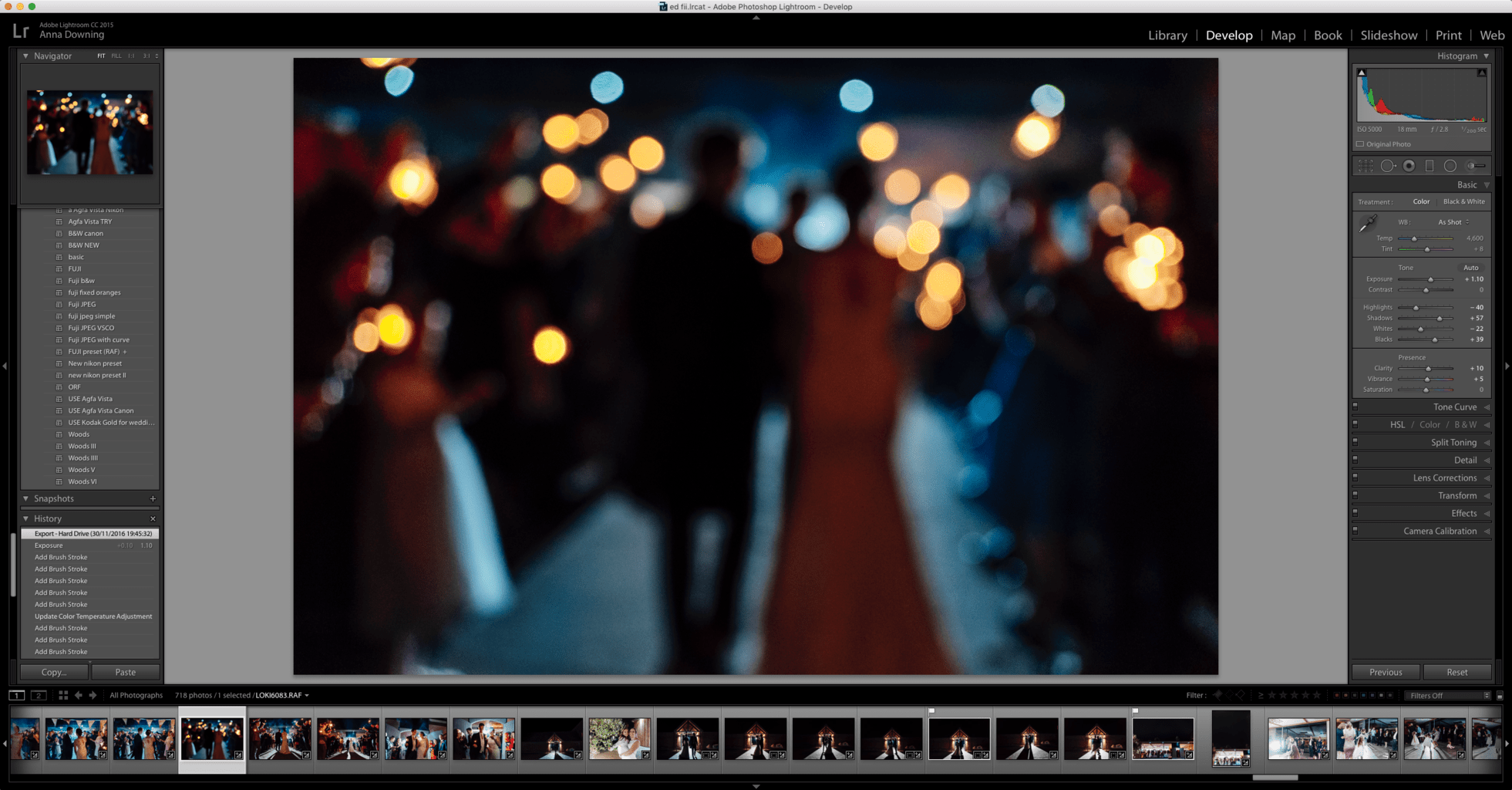
Task: Hide the filmstrip with the bottom arrow
Action: click(756, 786)
